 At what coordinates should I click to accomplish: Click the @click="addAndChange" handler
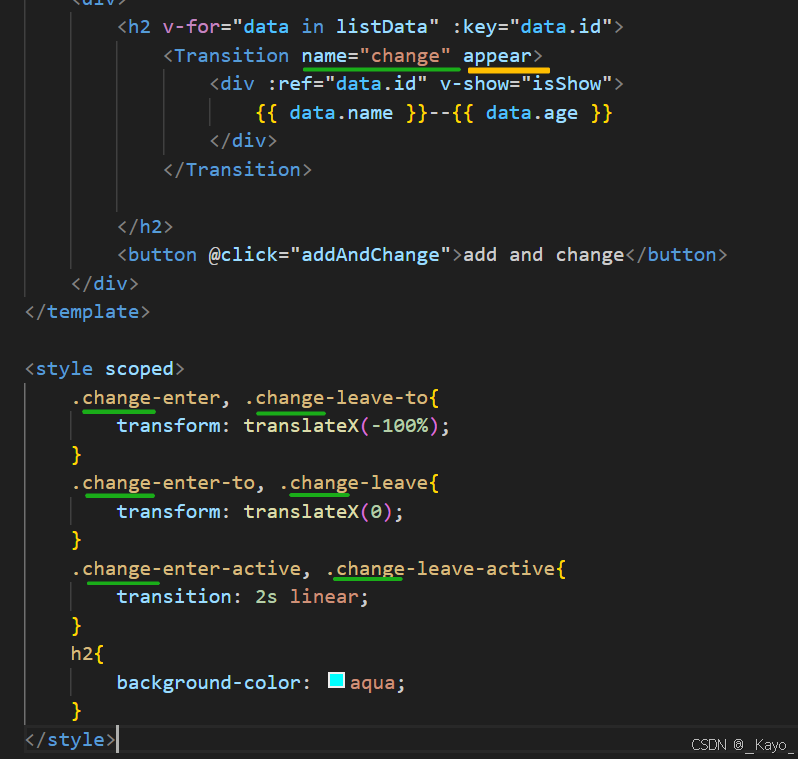click(x=330, y=255)
